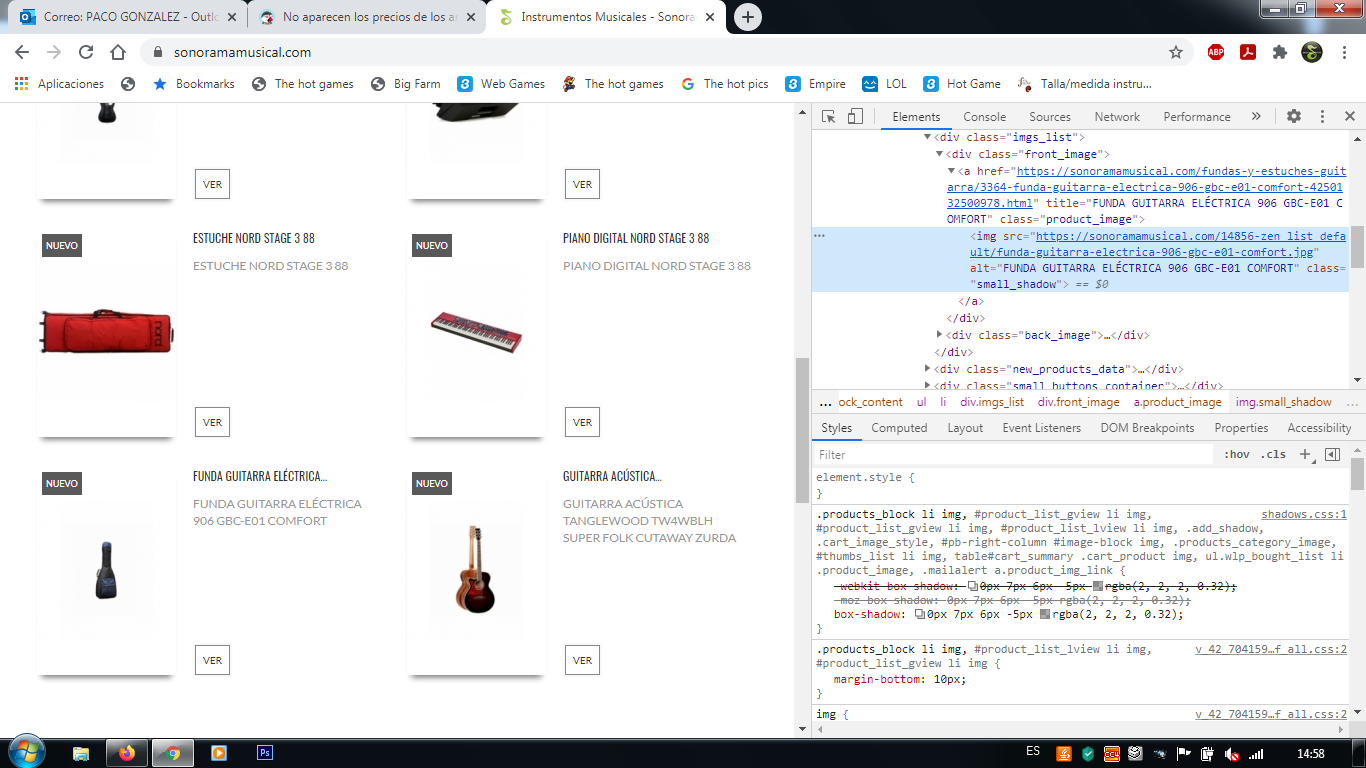The image size is (1366, 768).
Task: Collapse the anchor product_image node
Action: tap(951, 171)
